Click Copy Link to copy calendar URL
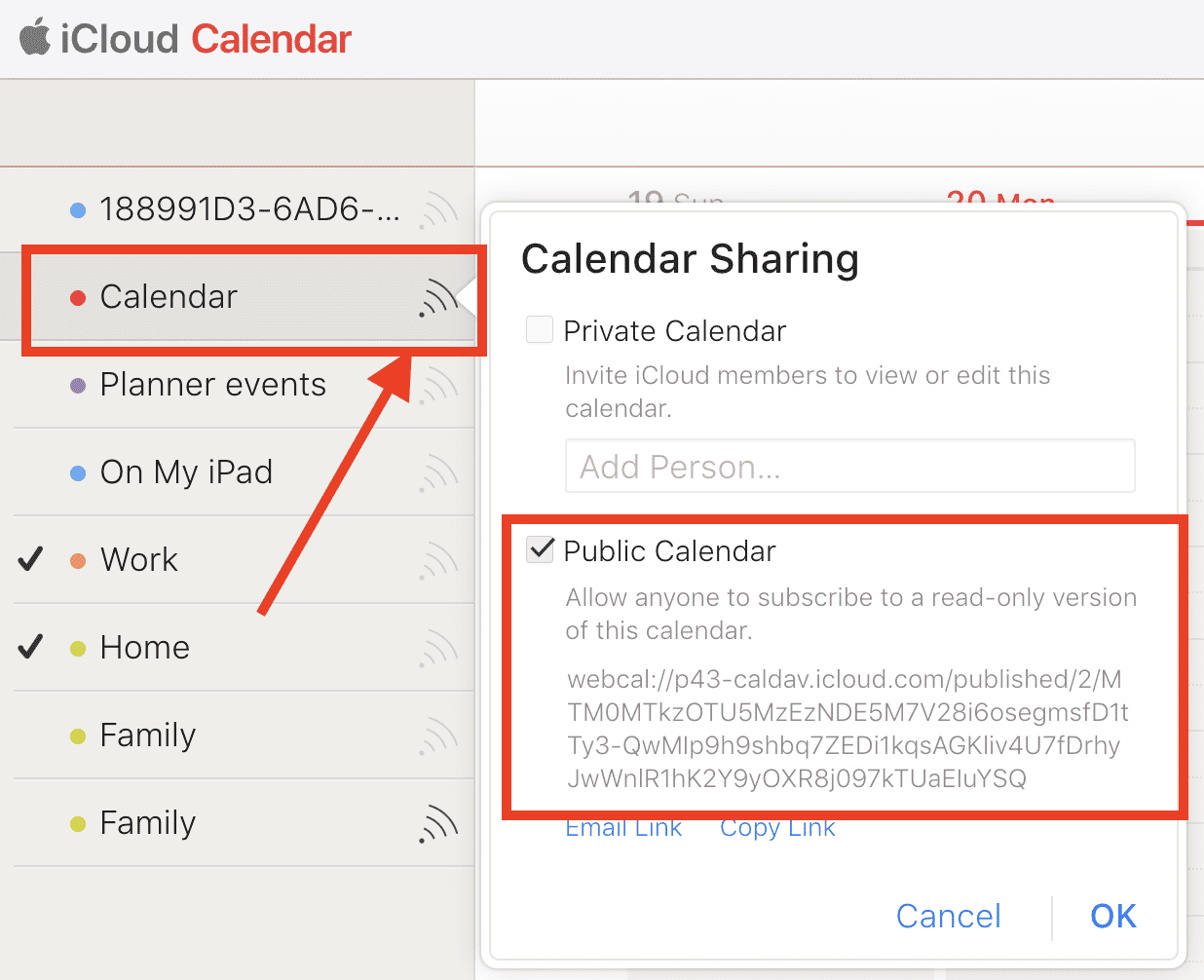The width and height of the screenshot is (1204, 980). 777,828
